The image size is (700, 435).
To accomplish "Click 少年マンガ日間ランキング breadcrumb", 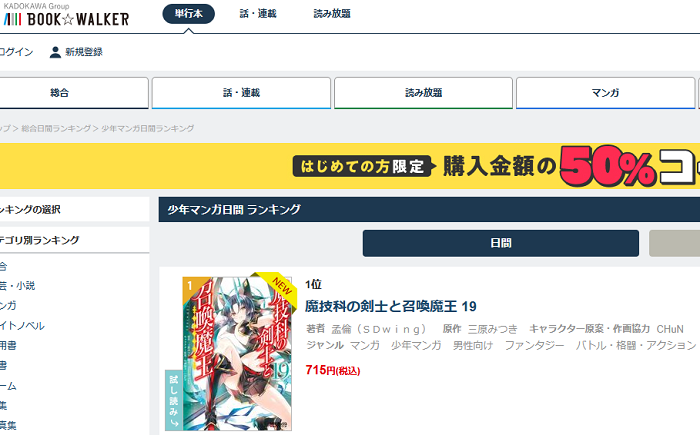I will click(148, 129).
